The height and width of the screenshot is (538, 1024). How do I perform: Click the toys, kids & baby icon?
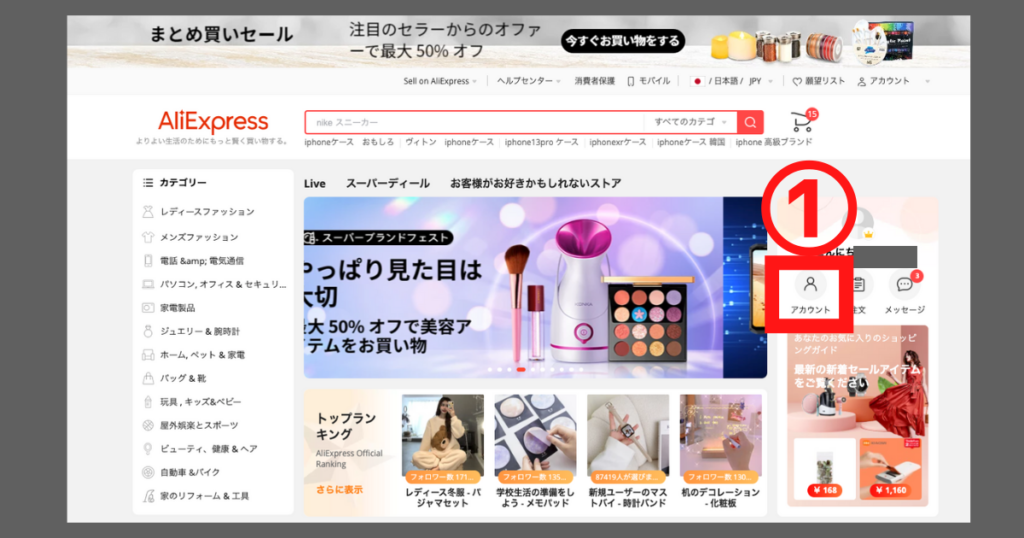pyautogui.click(x=148, y=402)
